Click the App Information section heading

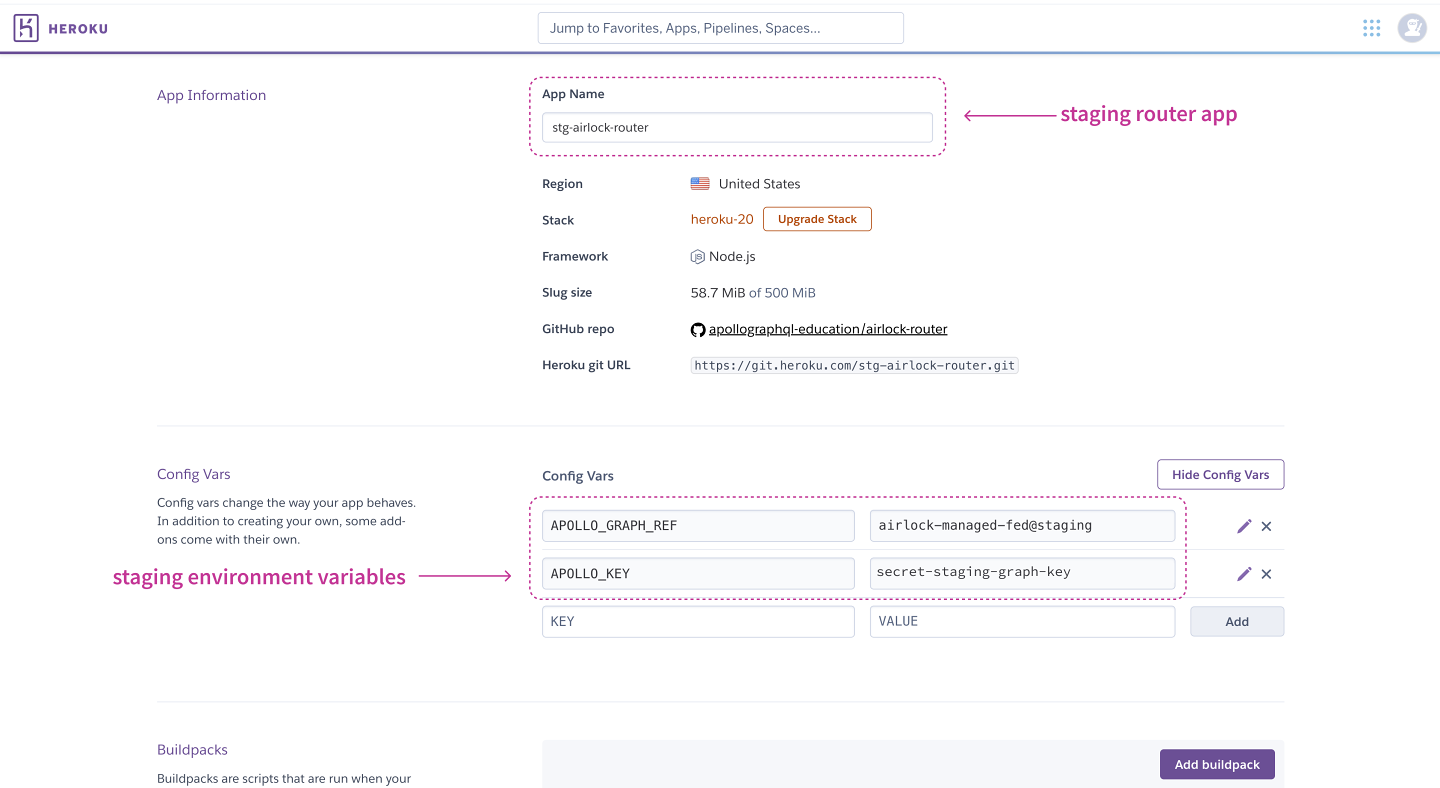point(211,95)
